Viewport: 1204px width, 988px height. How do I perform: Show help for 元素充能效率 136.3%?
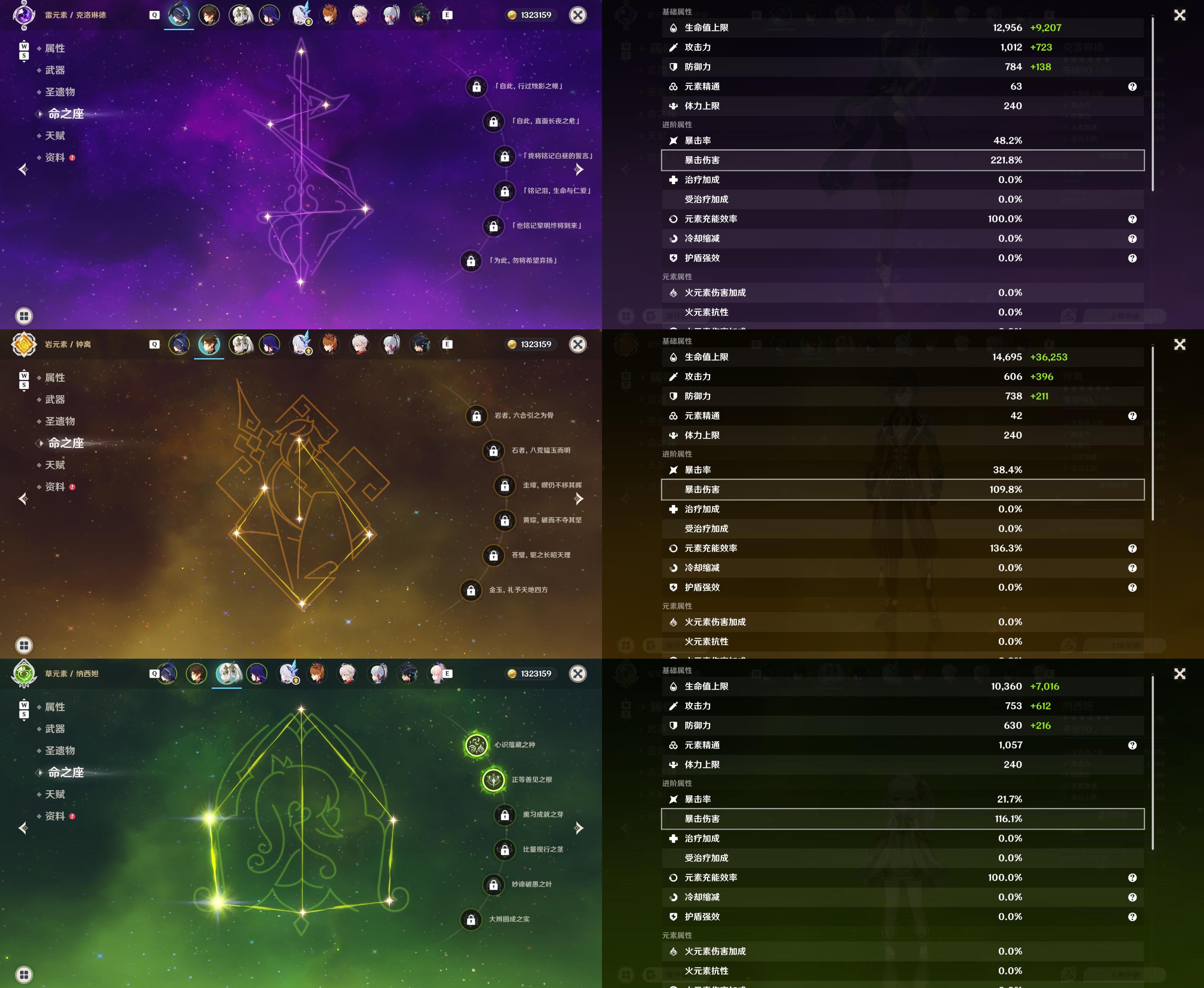tap(1132, 549)
